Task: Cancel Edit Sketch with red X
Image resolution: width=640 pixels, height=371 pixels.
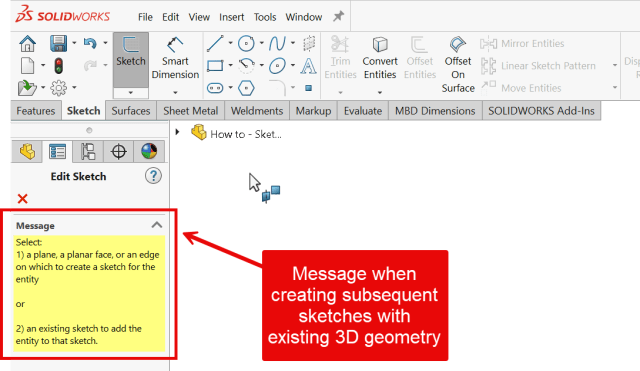Action: [x=22, y=199]
